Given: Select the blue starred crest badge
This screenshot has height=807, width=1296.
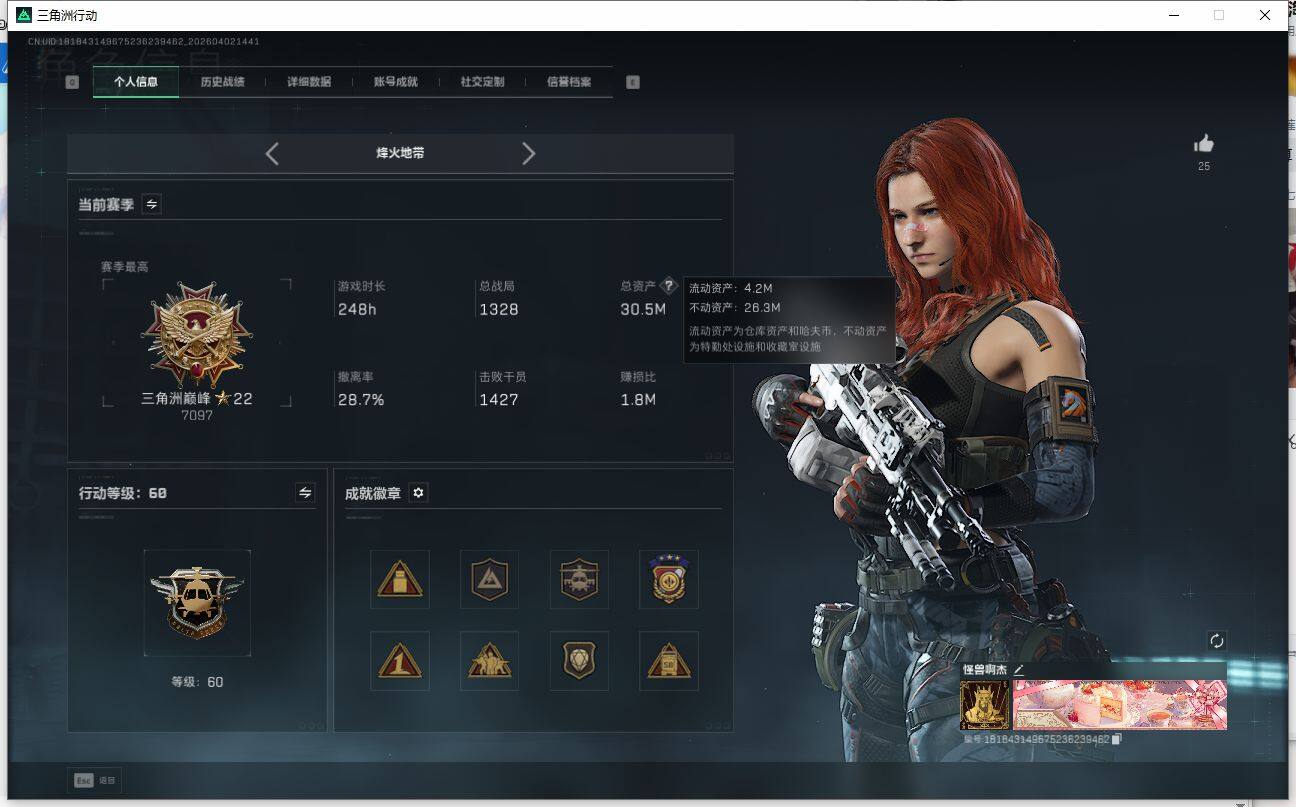Looking at the screenshot, I should [x=669, y=579].
